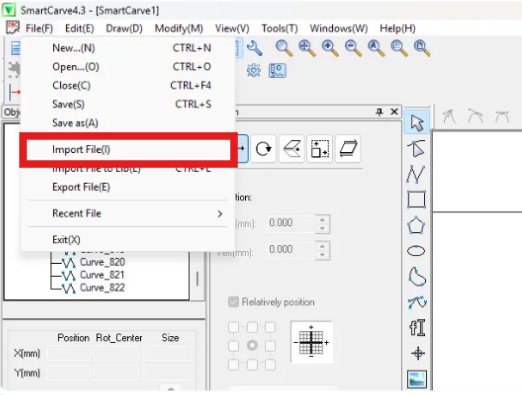522x395 pixels.
Task: Open the View(V) menu
Action: [232, 29]
